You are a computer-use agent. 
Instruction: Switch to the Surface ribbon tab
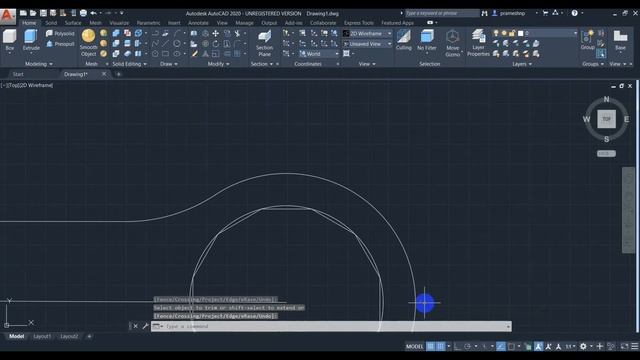pos(73,23)
